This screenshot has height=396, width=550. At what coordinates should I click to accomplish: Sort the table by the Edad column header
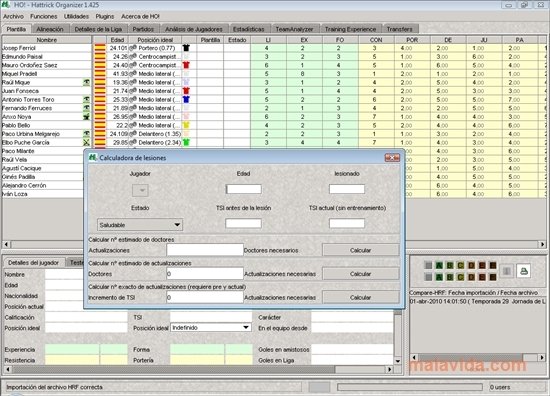click(x=117, y=40)
